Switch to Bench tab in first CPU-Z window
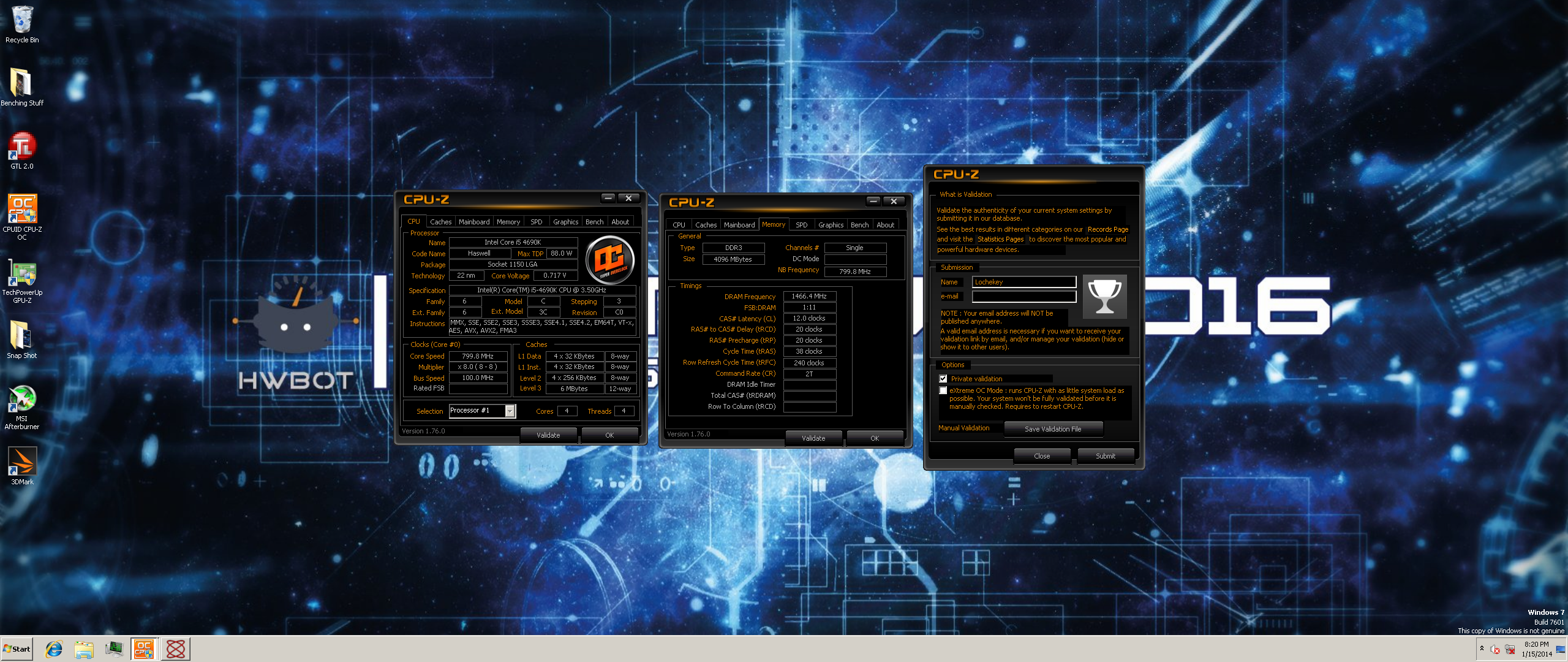Image resolution: width=1568 pixels, height=662 pixels. 594,222
